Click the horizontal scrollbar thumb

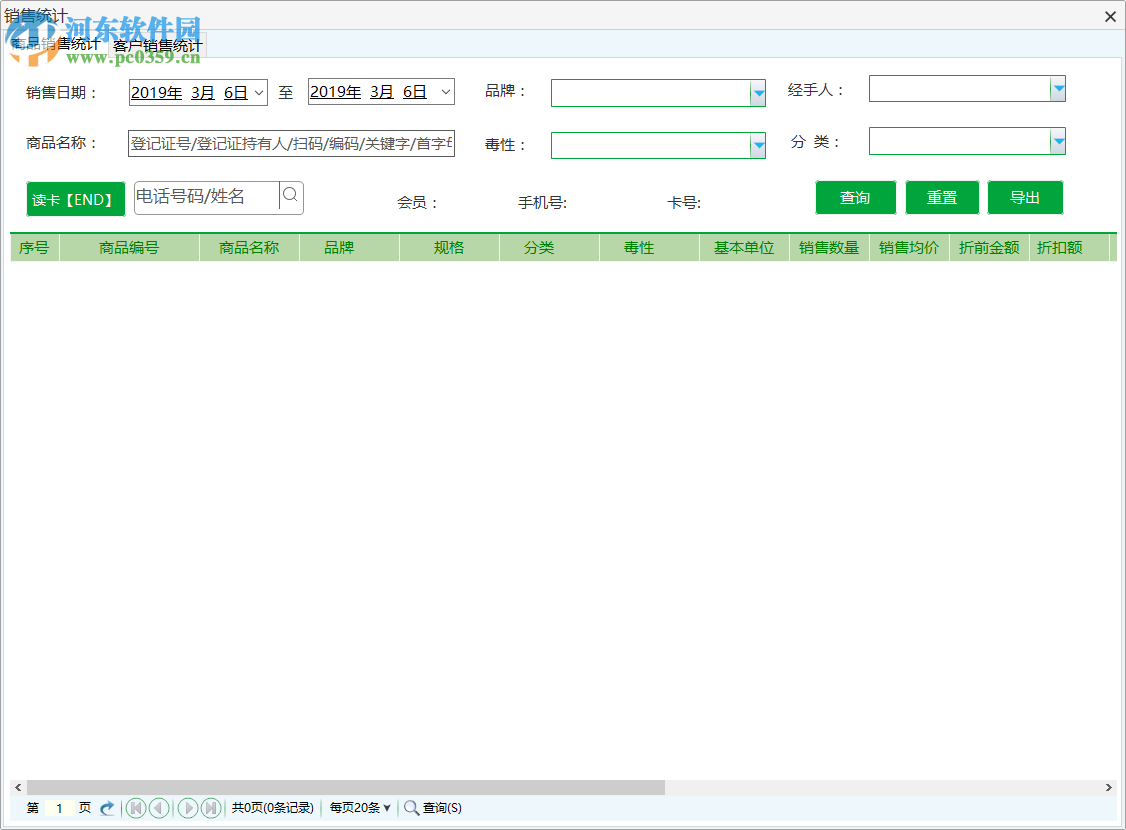(345, 788)
